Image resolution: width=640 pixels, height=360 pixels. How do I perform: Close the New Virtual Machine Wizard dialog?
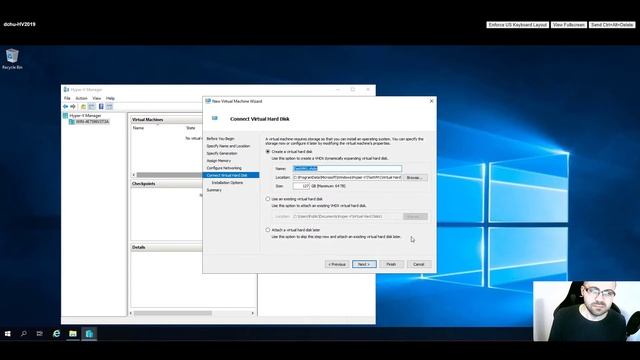tap(431, 101)
